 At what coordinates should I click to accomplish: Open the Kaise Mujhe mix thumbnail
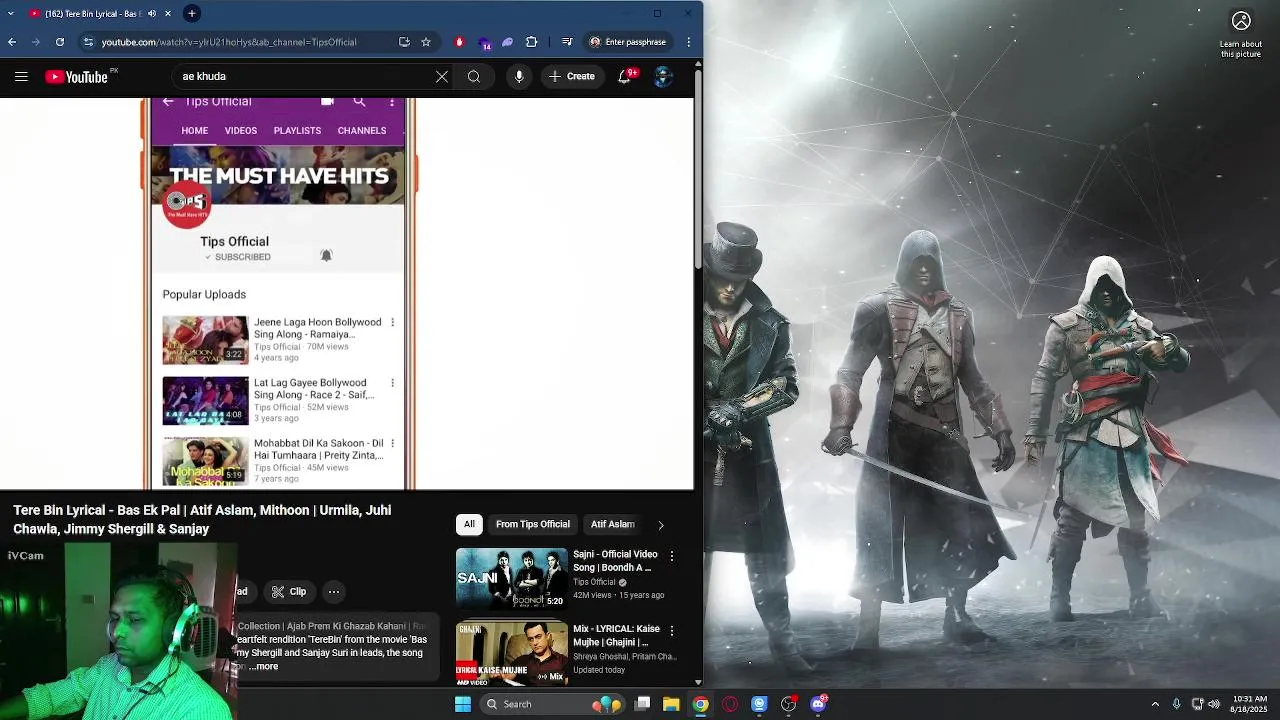(x=511, y=654)
